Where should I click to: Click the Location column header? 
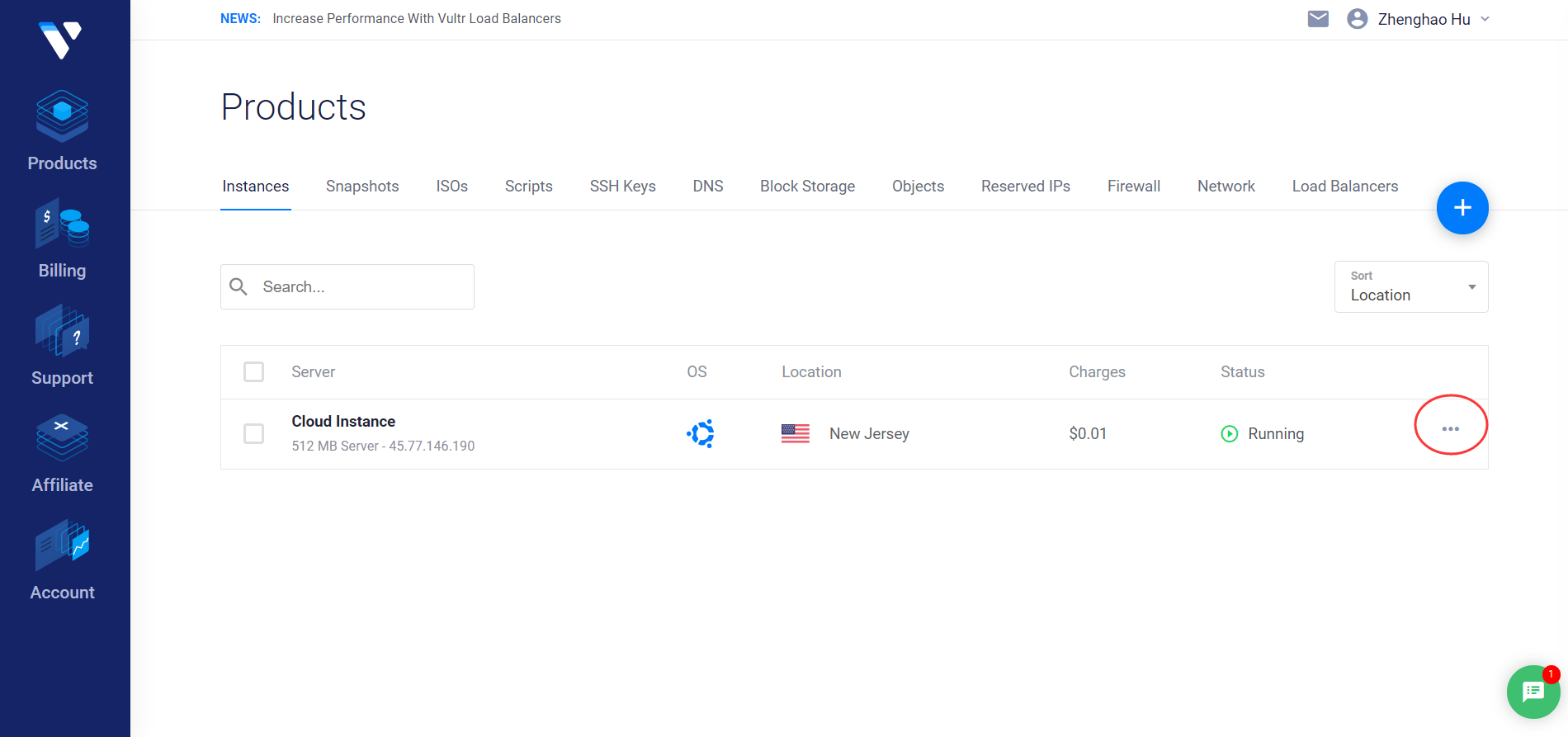[x=812, y=372]
